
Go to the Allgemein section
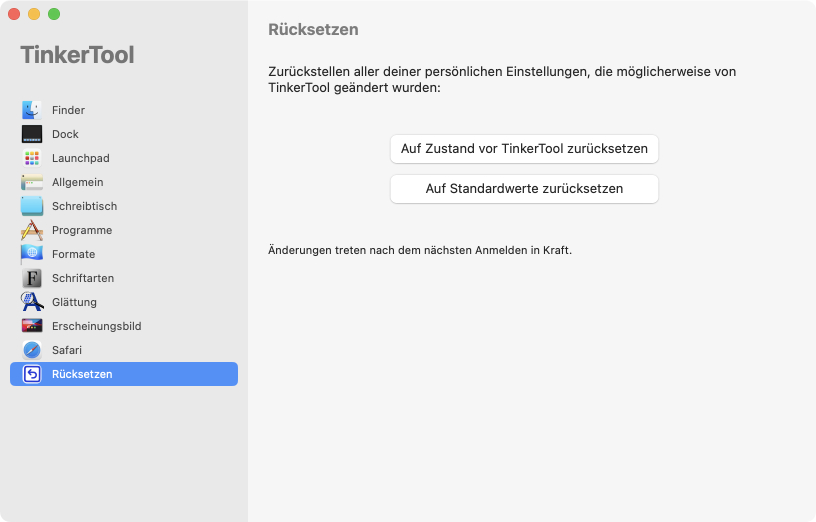pos(124,182)
